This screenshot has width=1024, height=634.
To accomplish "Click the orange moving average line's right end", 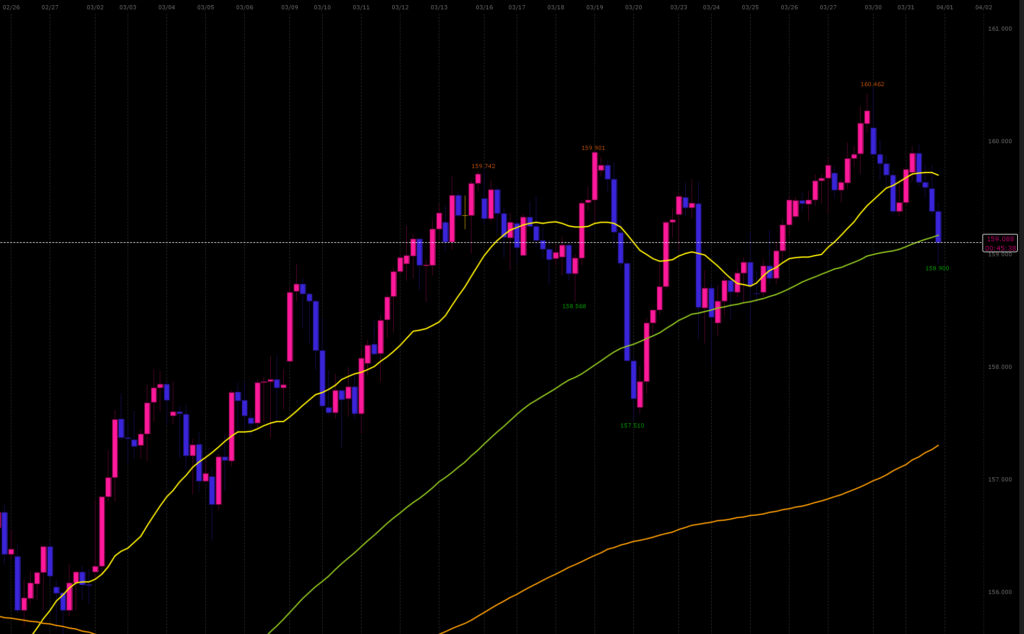I will 936,446.
